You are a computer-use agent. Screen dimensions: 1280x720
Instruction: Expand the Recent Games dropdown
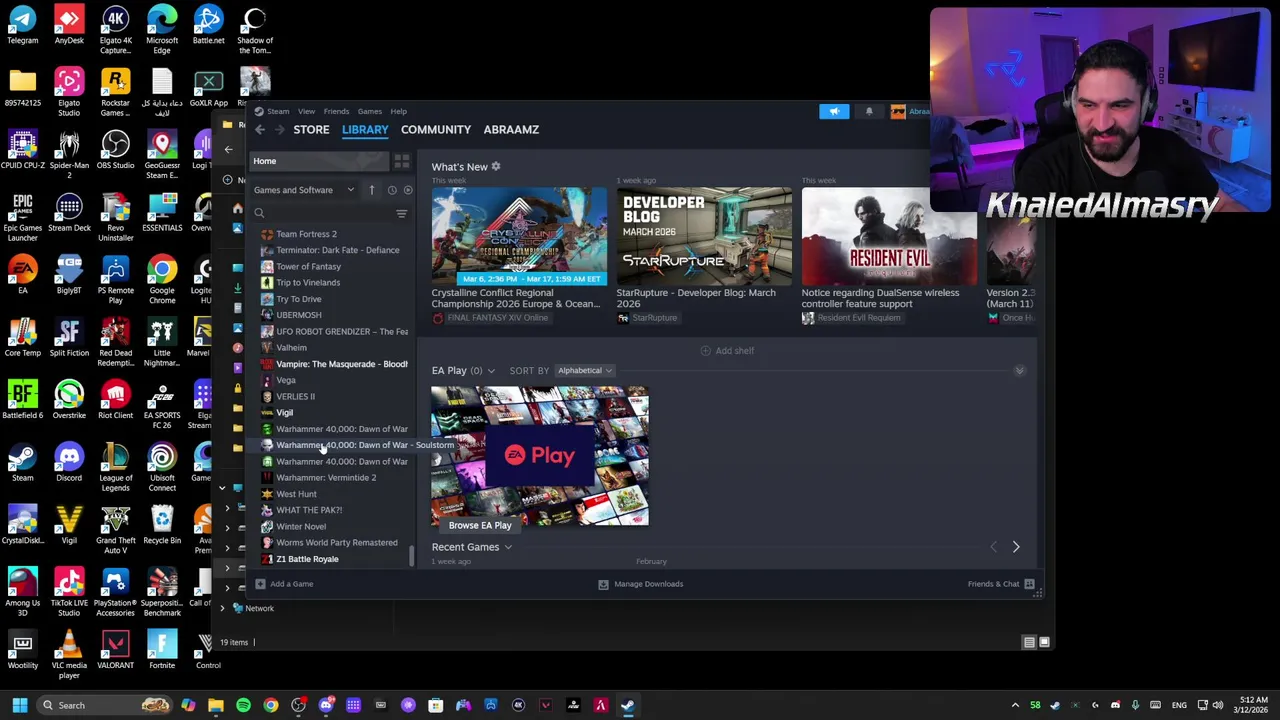click(x=508, y=547)
